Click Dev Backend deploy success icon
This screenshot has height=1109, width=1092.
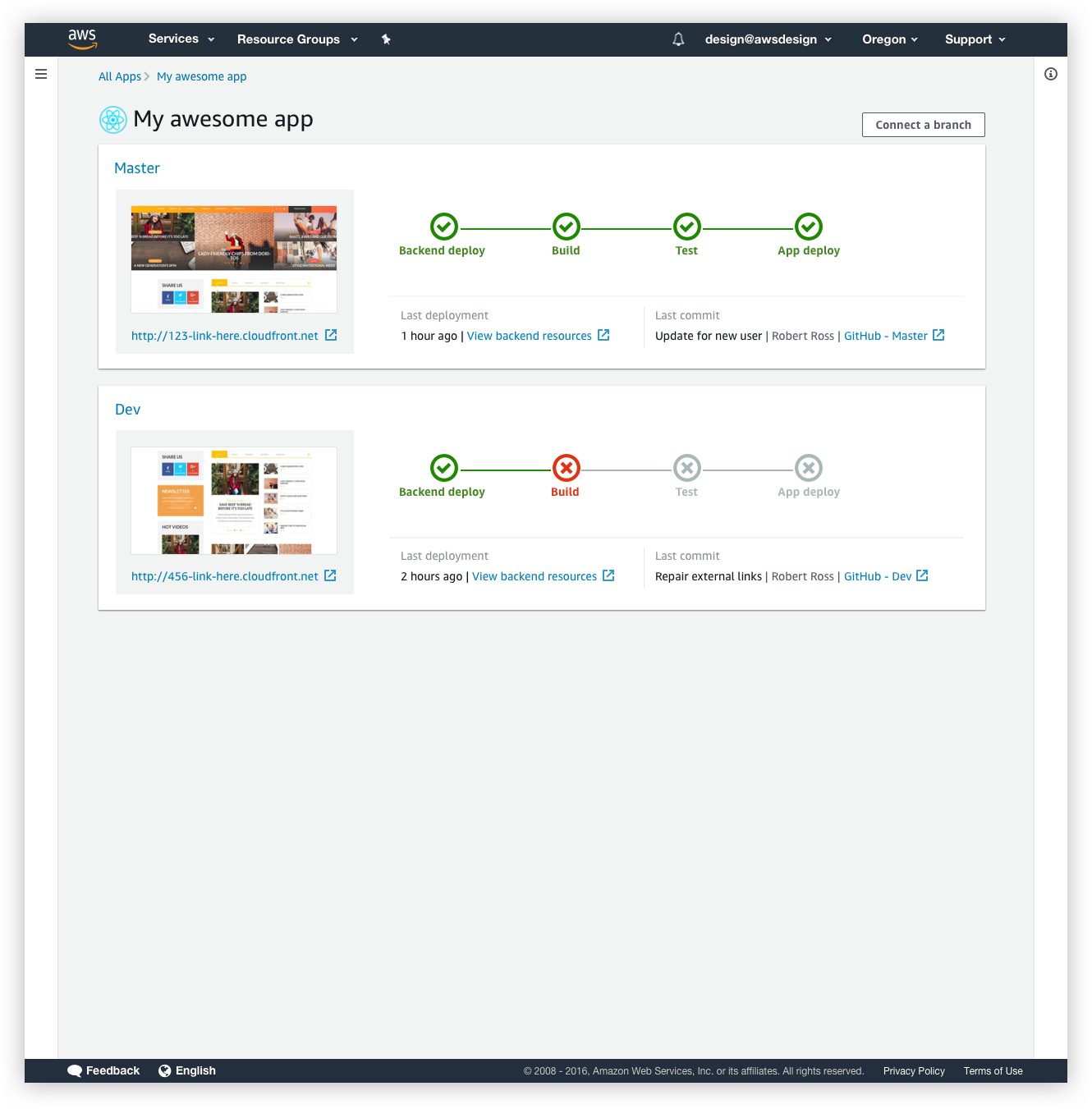[x=444, y=468]
